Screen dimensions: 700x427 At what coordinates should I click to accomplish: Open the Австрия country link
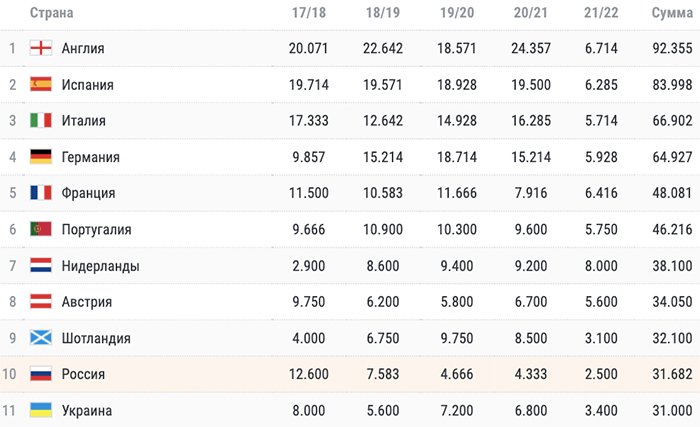(87, 302)
